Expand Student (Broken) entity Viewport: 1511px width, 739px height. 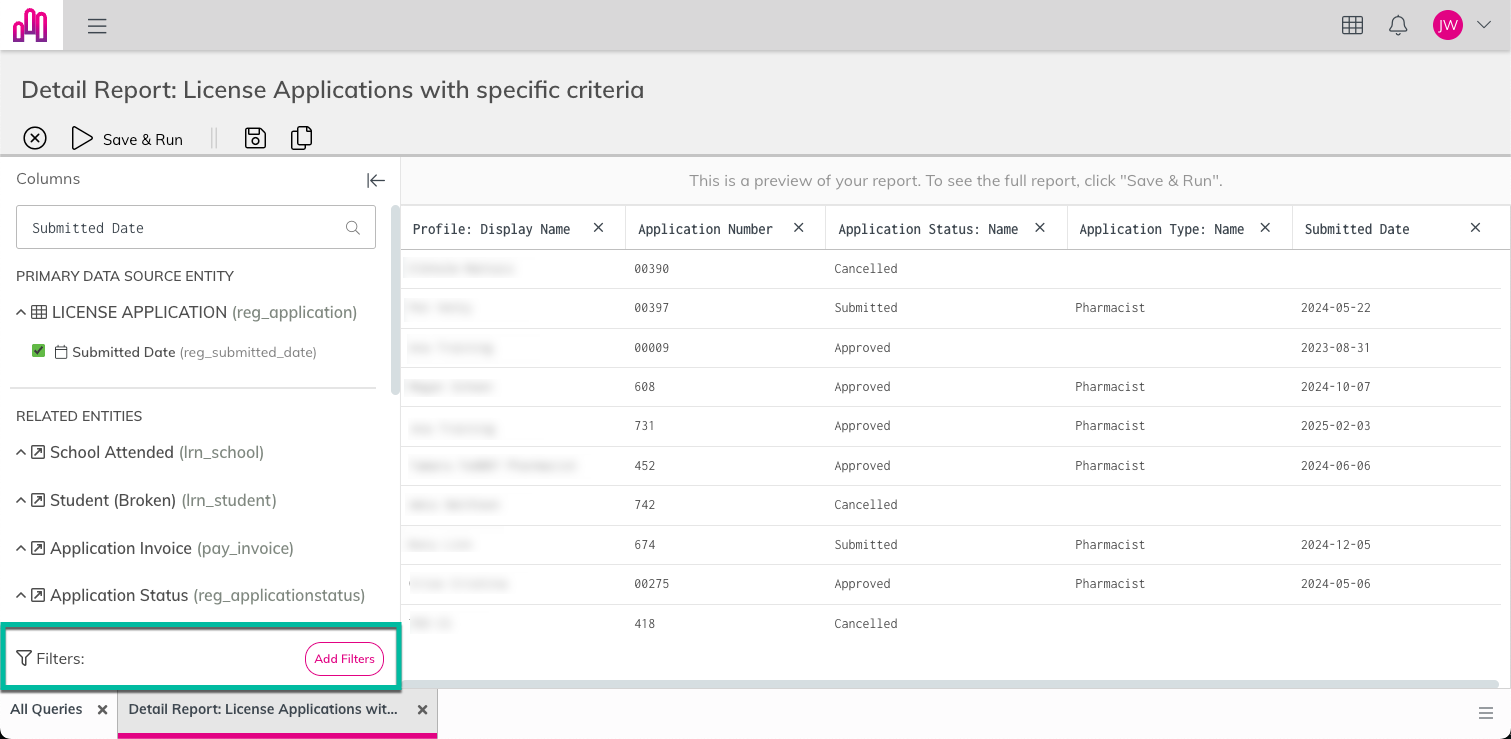[x=21, y=501]
